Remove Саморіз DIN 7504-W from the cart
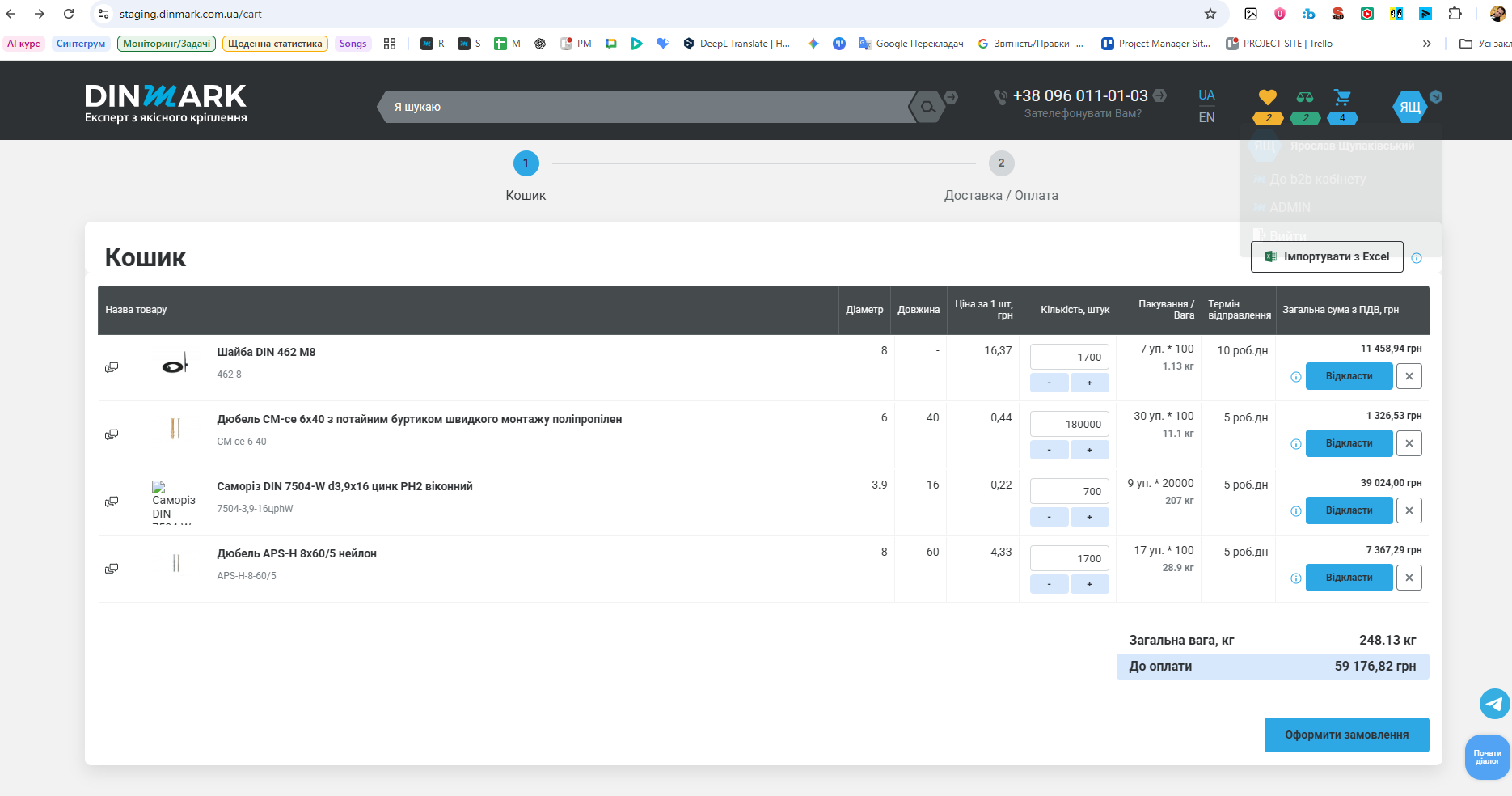The height and width of the screenshot is (796, 1512). [1409, 510]
